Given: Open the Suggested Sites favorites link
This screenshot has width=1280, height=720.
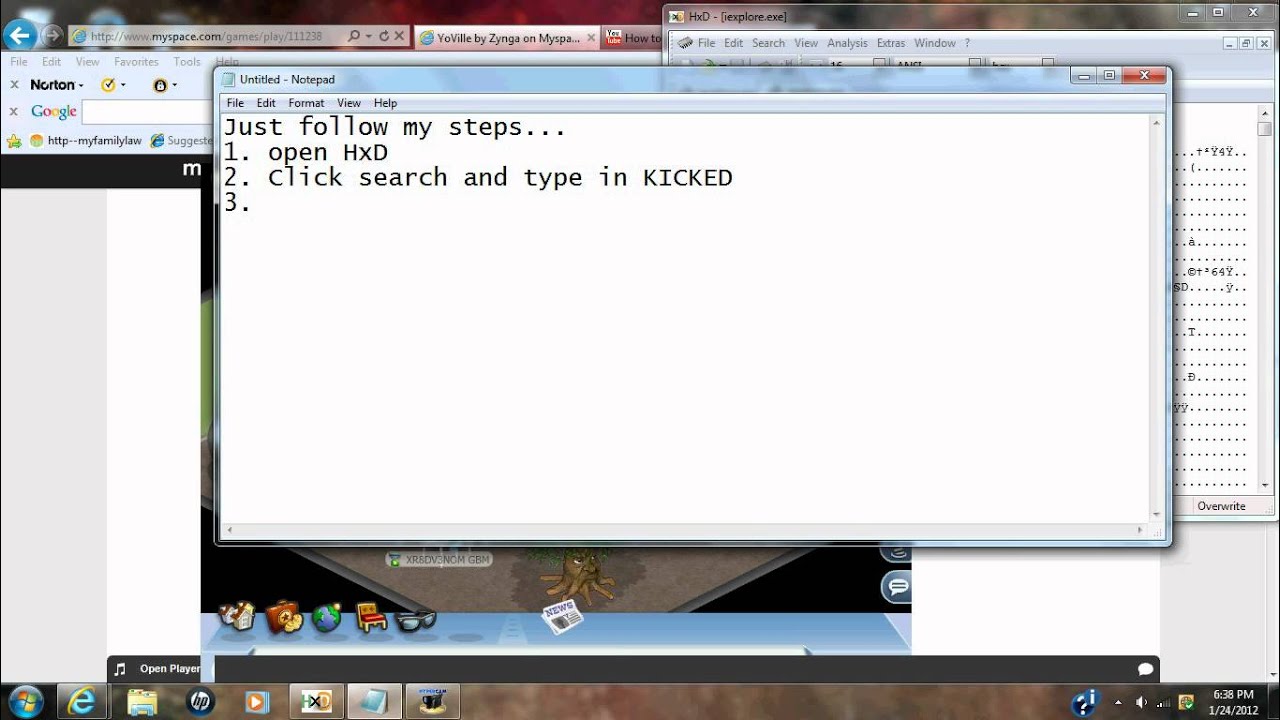Looking at the screenshot, I should (181, 141).
